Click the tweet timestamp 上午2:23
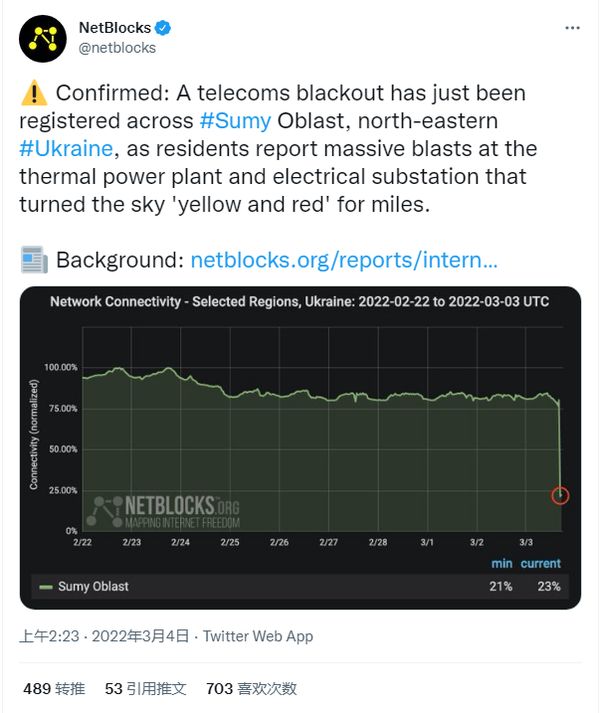 [x=52, y=636]
